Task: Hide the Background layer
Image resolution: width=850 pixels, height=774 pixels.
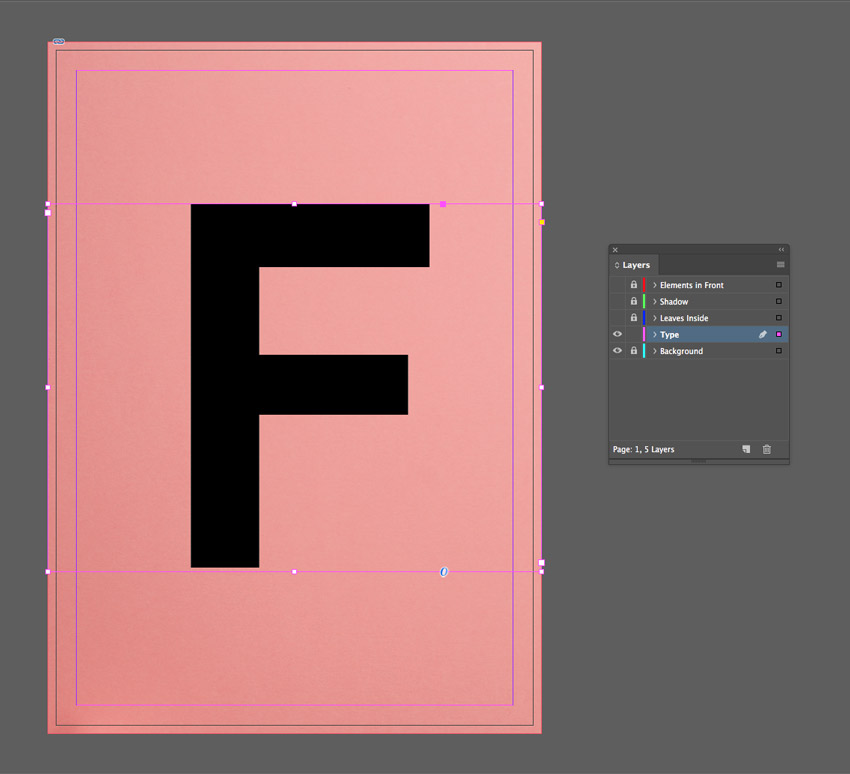Action: 617,351
